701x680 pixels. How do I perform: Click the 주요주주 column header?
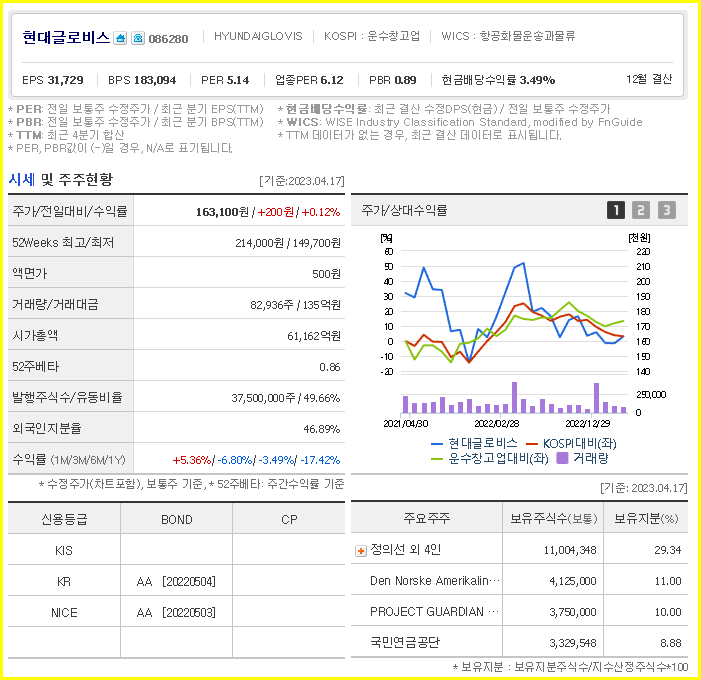tap(427, 518)
